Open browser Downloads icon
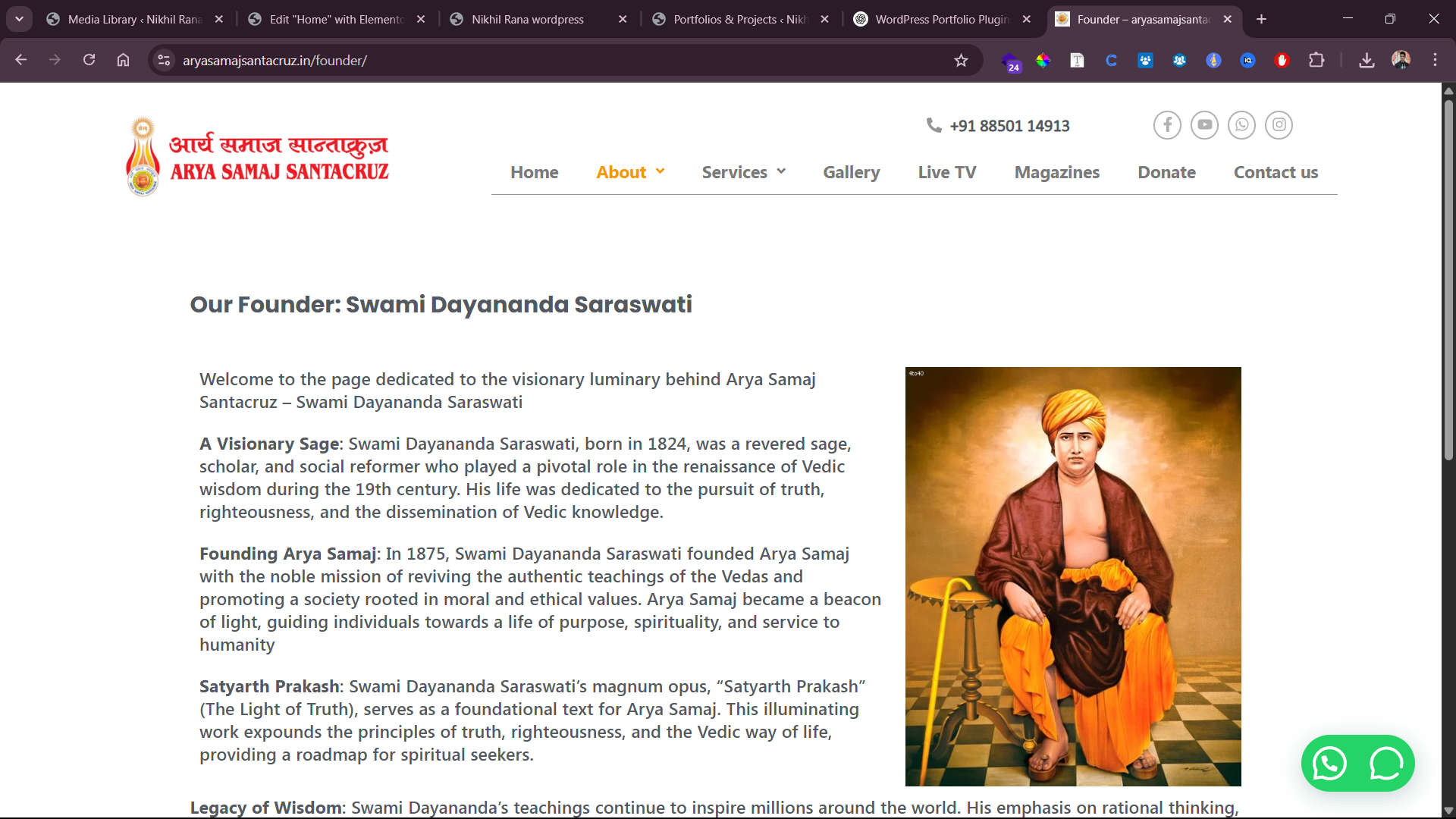 tap(1367, 61)
